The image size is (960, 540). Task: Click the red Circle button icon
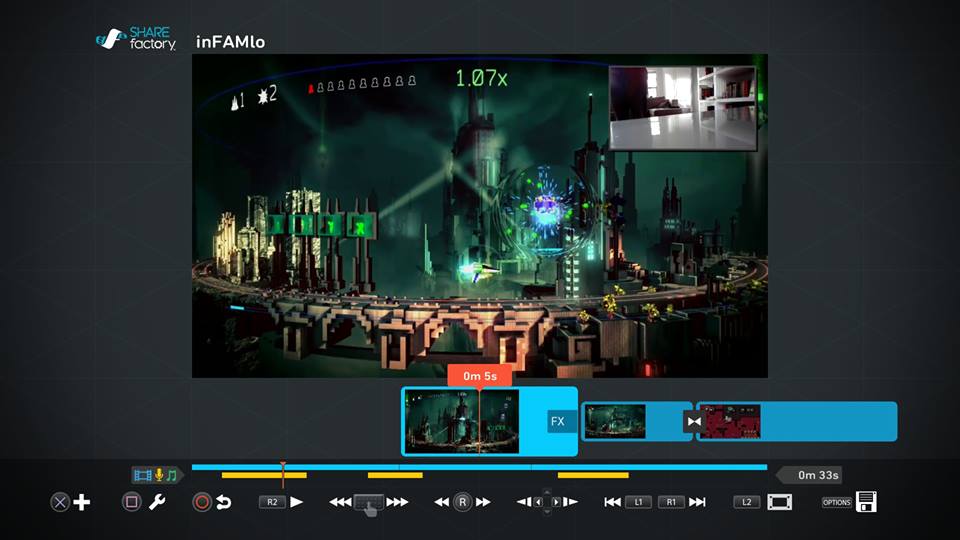click(201, 502)
